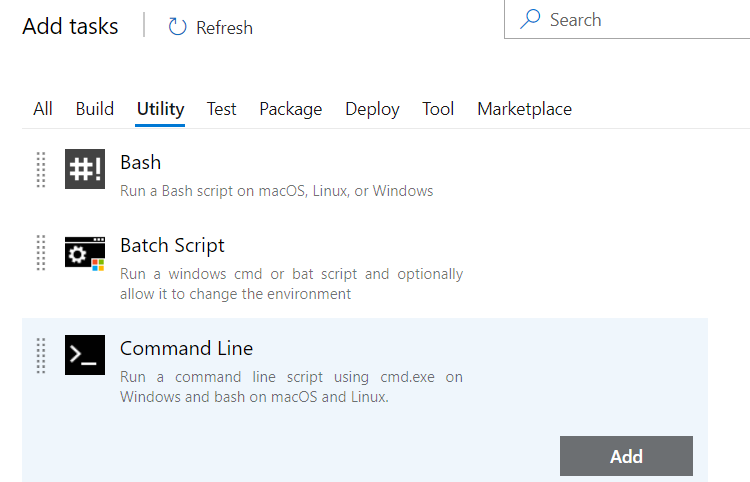Grab the drag handle beside Batch Script
The image size is (750, 482).
point(41,252)
